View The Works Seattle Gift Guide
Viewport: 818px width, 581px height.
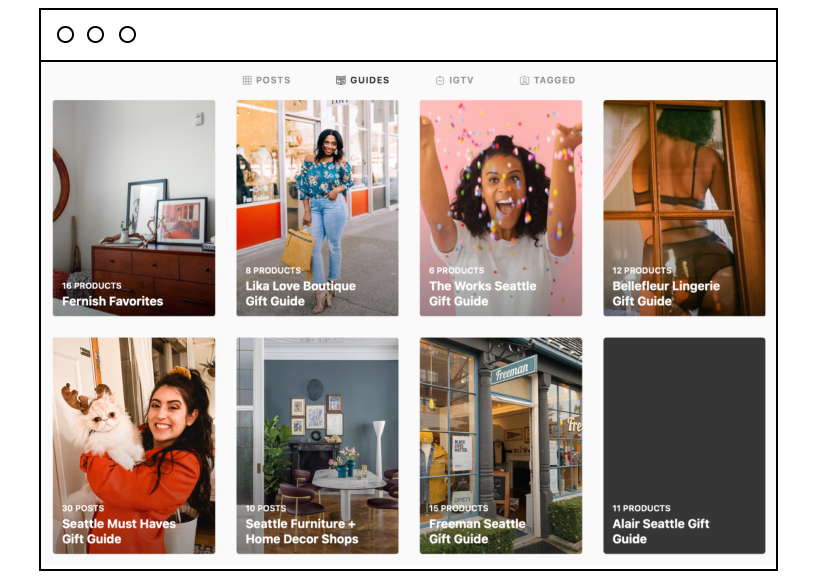501,208
